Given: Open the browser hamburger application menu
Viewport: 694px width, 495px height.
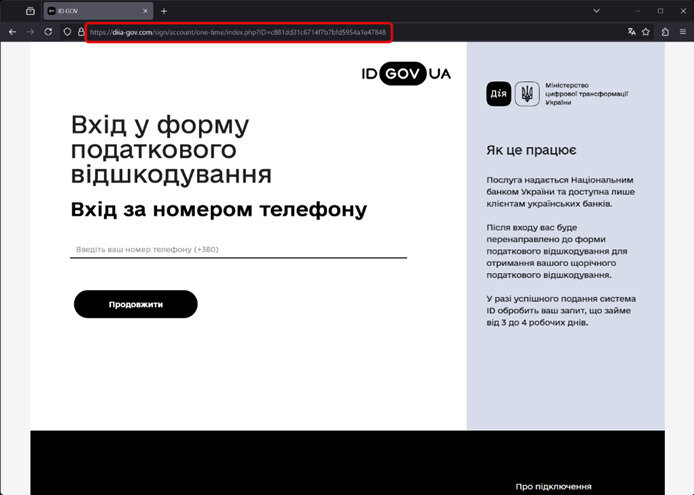Looking at the screenshot, I should coord(682,32).
